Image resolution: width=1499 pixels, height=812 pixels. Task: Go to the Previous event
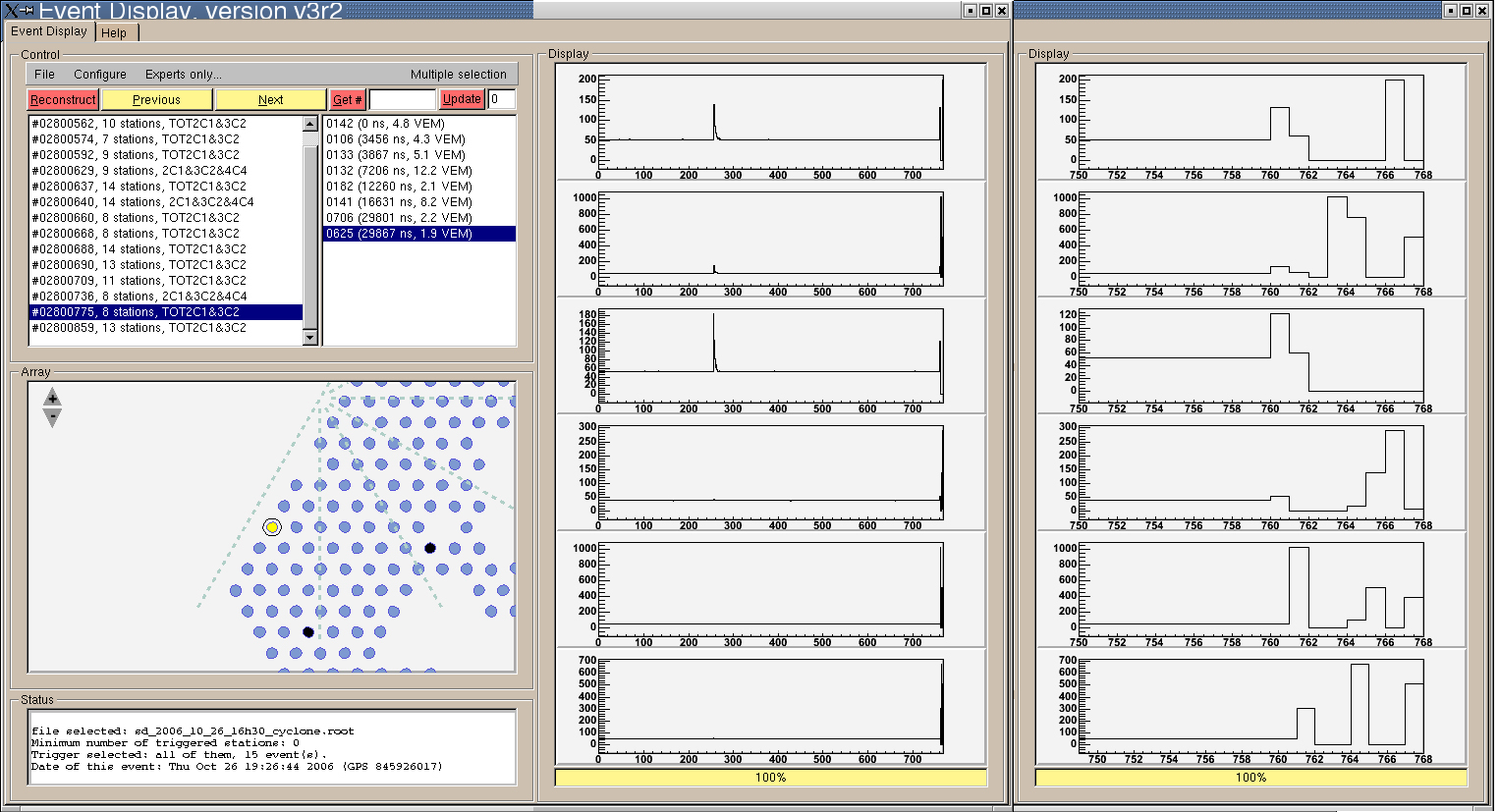tap(156, 99)
